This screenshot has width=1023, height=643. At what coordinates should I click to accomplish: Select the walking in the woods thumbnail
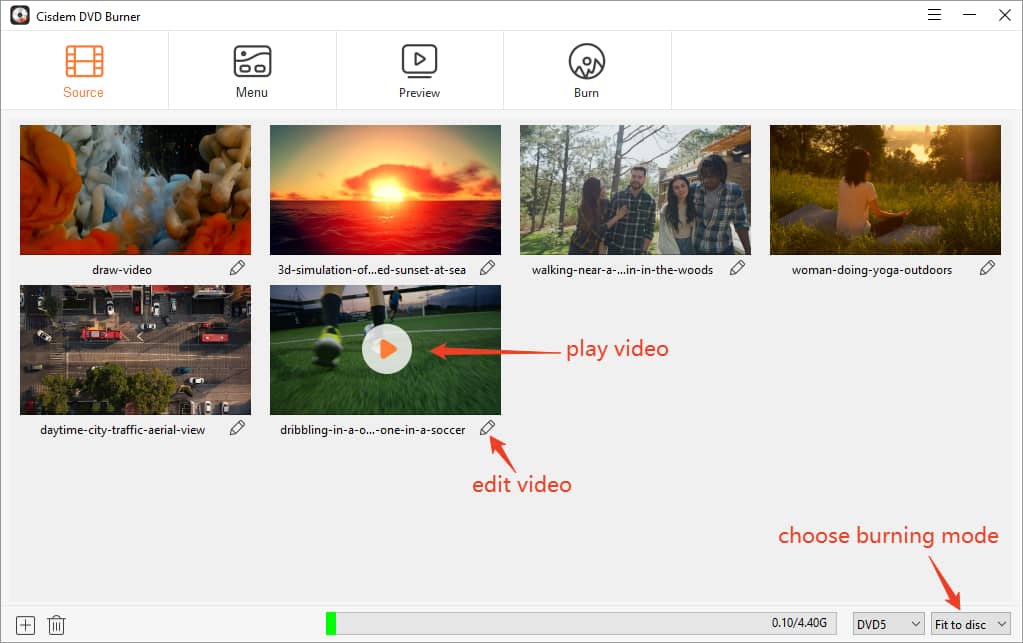tap(635, 190)
